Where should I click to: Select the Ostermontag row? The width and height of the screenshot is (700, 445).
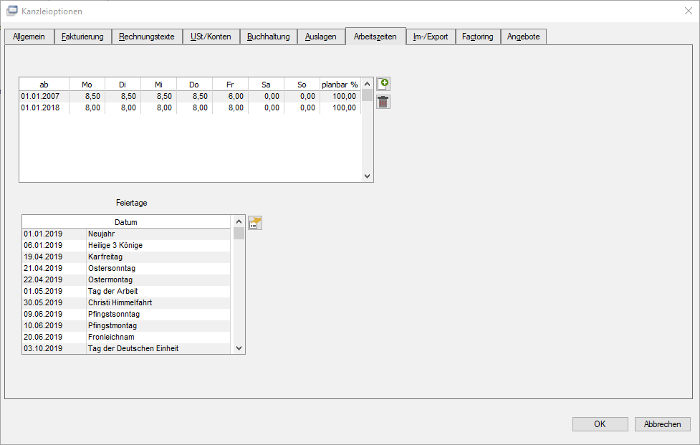126,280
